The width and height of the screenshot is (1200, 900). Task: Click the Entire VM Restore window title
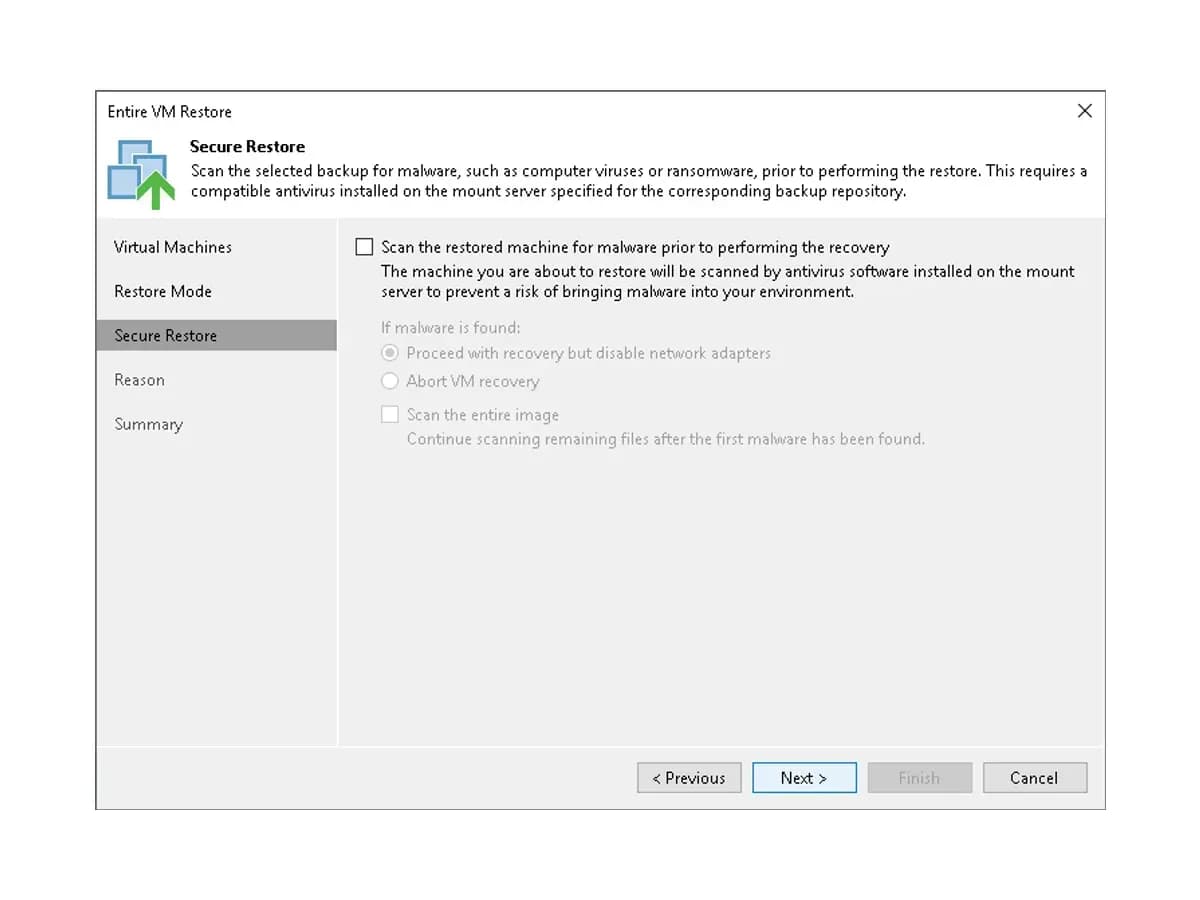170,111
